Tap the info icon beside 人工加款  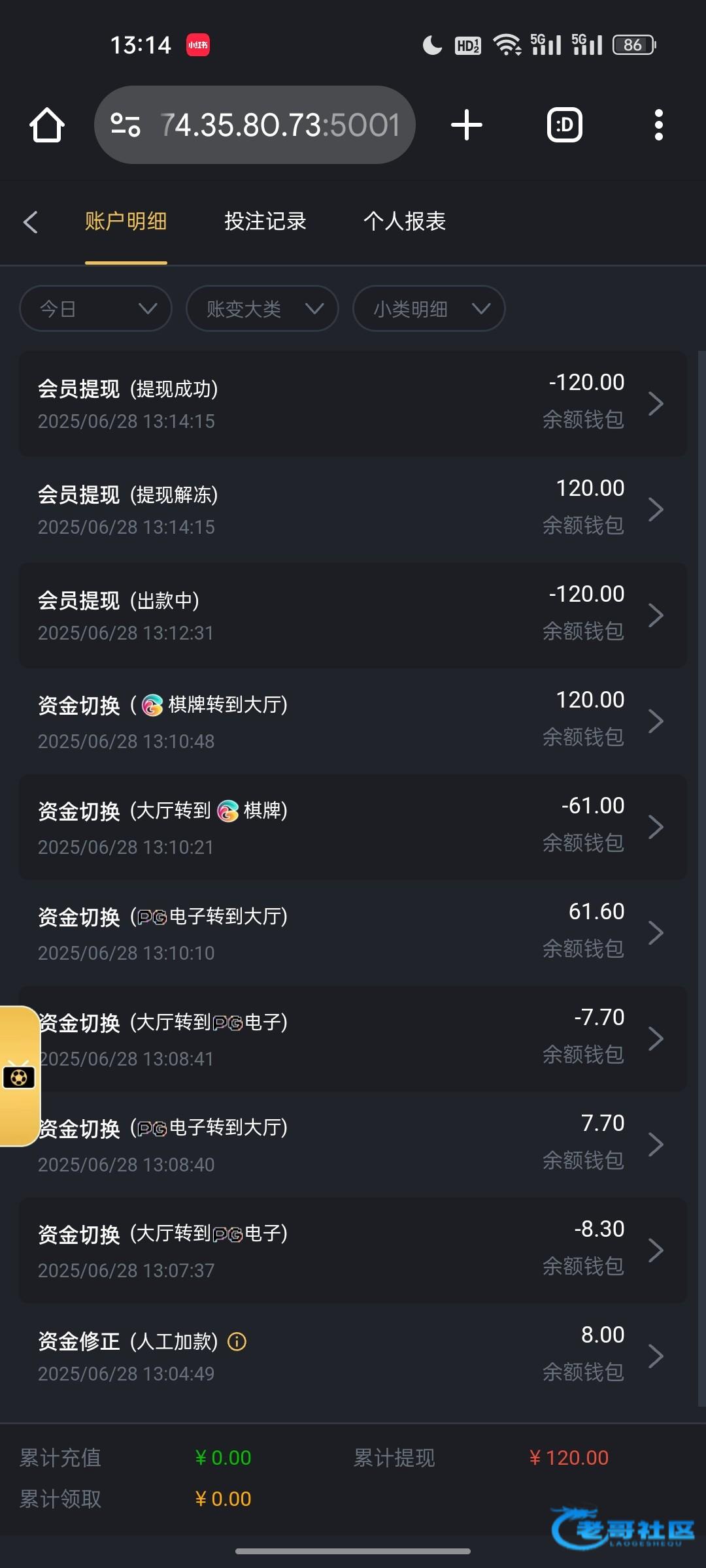(x=237, y=1341)
